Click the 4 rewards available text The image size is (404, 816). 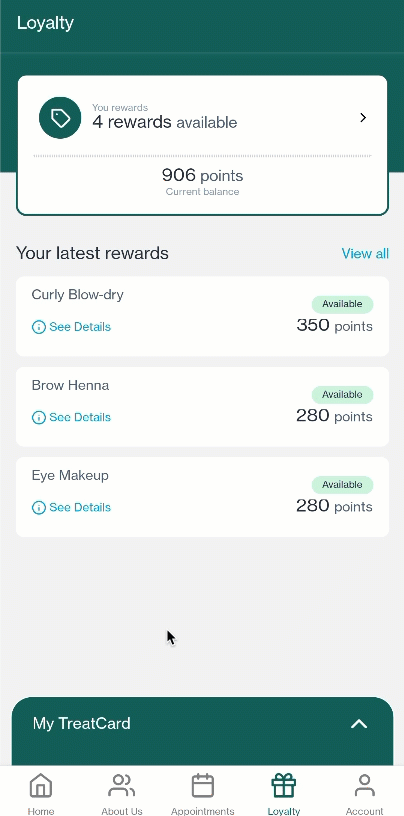(x=165, y=122)
